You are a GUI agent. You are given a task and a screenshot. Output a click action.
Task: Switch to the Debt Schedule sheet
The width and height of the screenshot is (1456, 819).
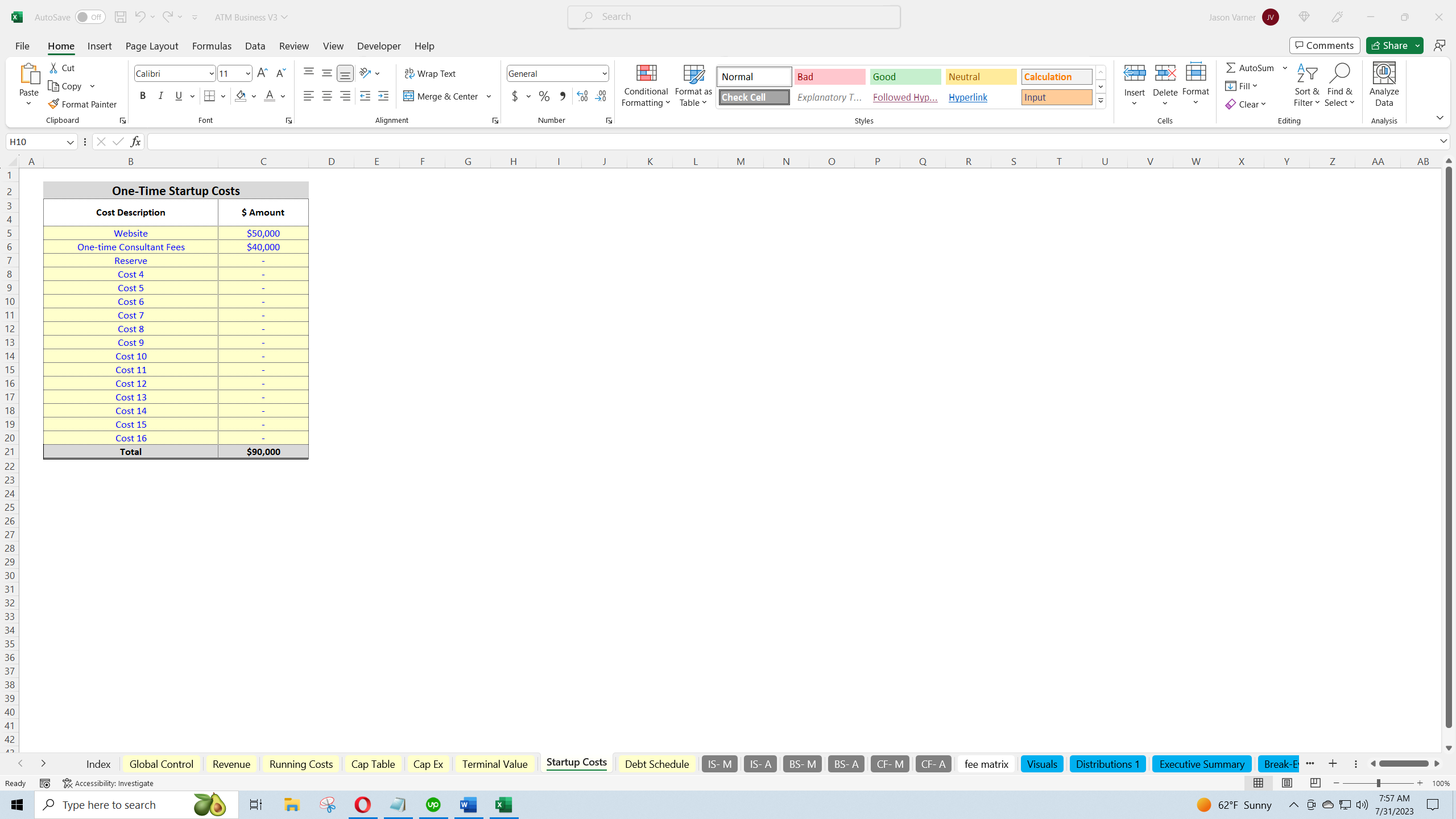pyautogui.click(x=656, y=764)
